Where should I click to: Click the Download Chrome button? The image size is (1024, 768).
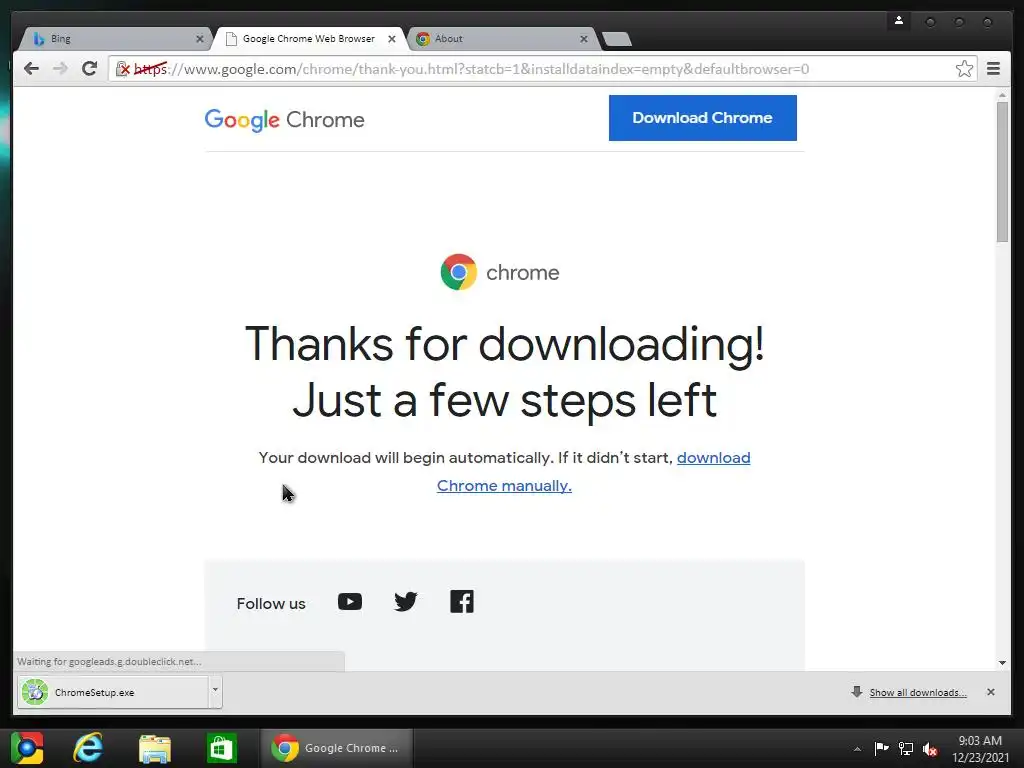[703, 118]
